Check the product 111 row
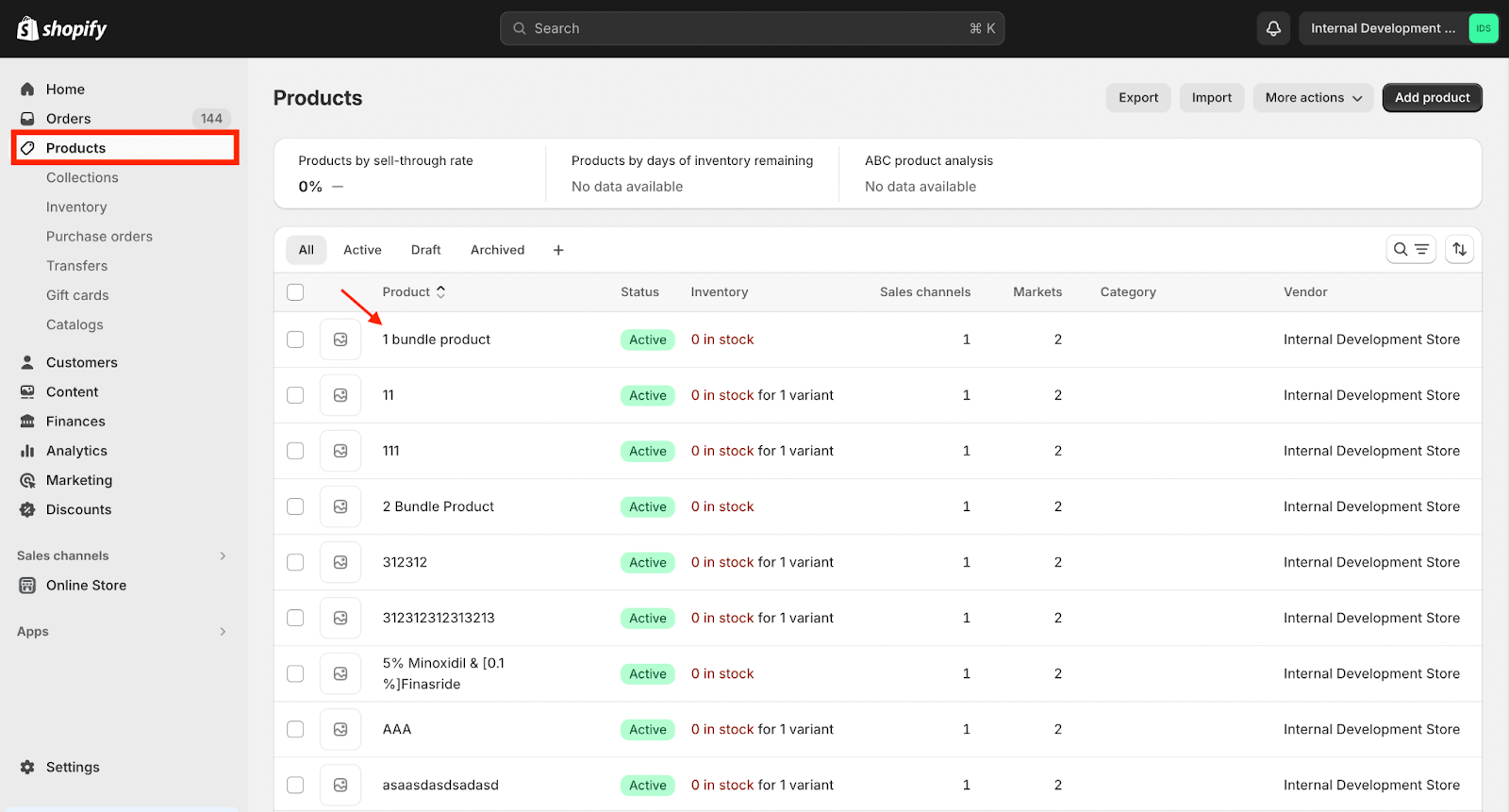The image size is (1509, 812). click(295, 451)
